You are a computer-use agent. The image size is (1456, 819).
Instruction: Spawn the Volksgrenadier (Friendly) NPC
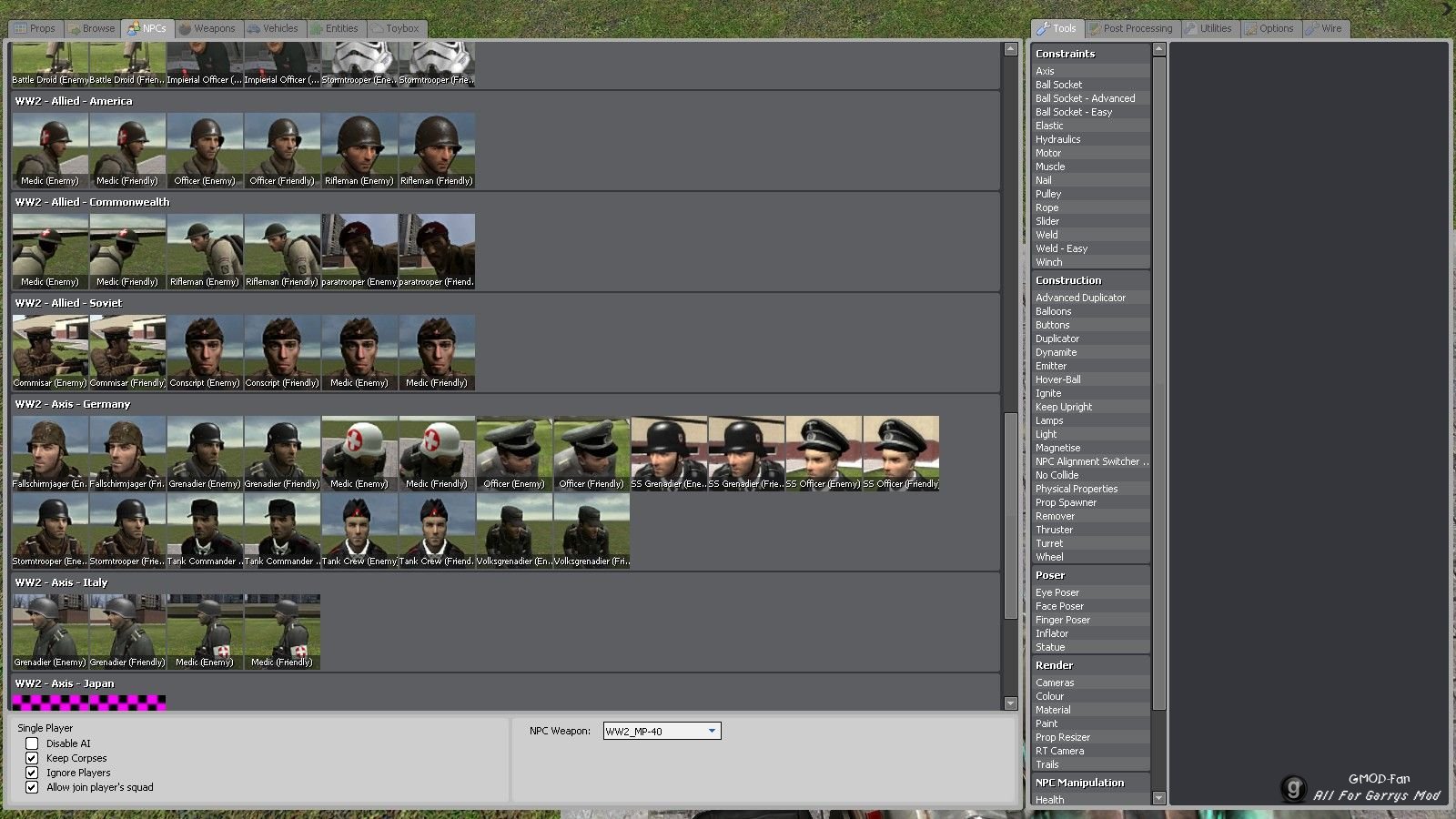pyautogui.click(x=591, y=531)
